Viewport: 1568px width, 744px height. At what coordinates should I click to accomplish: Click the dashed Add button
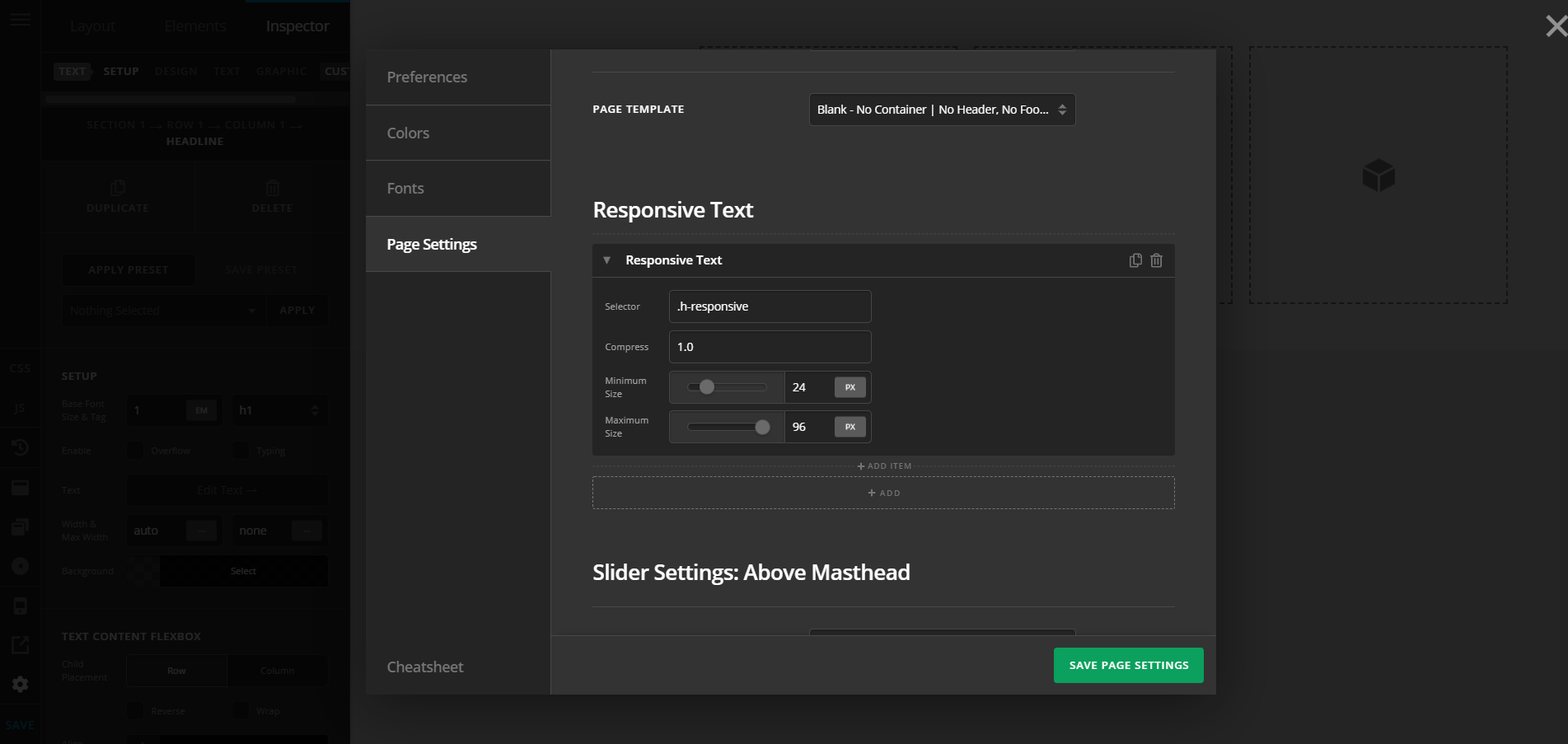(883, 493)
